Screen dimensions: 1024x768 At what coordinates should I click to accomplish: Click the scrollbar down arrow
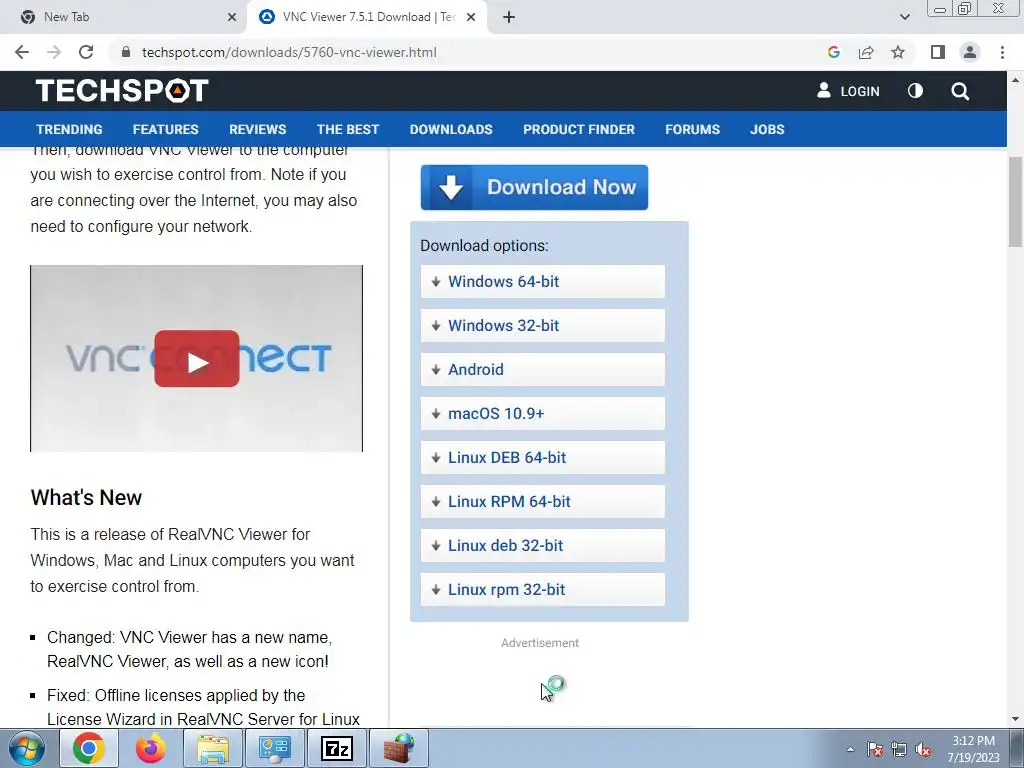[x=1015, y=719]
